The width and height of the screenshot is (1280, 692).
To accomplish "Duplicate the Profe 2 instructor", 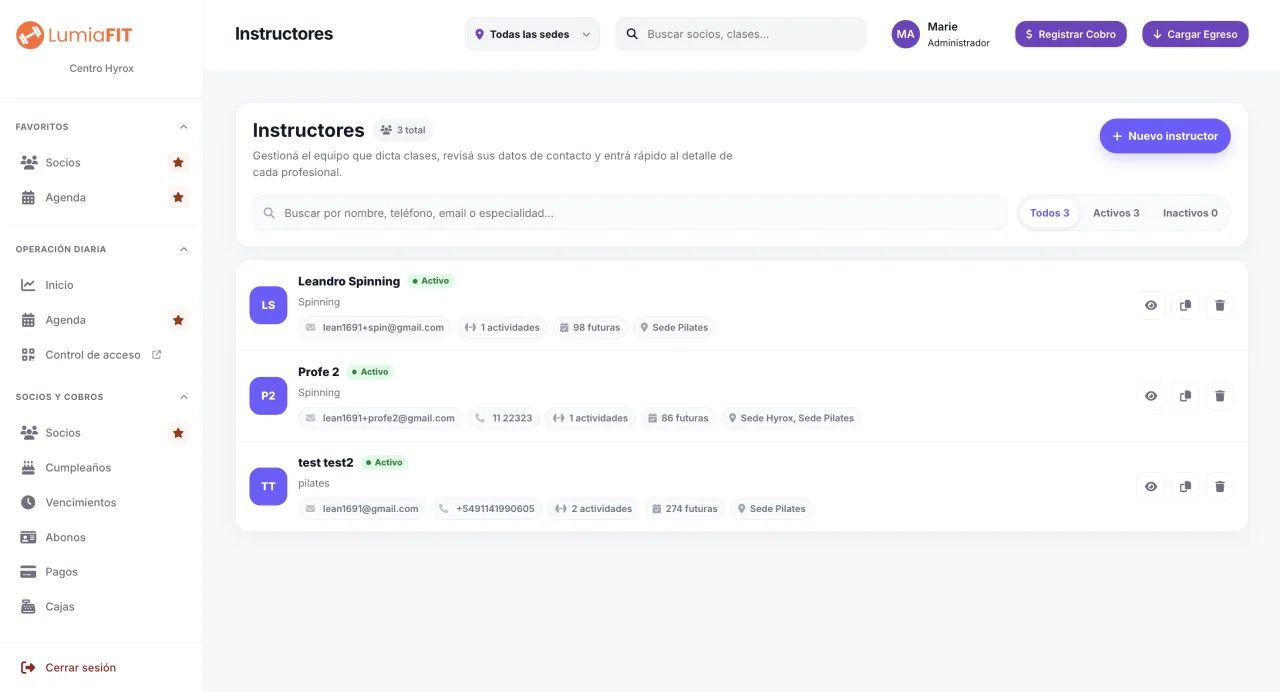I will 1185,396.
